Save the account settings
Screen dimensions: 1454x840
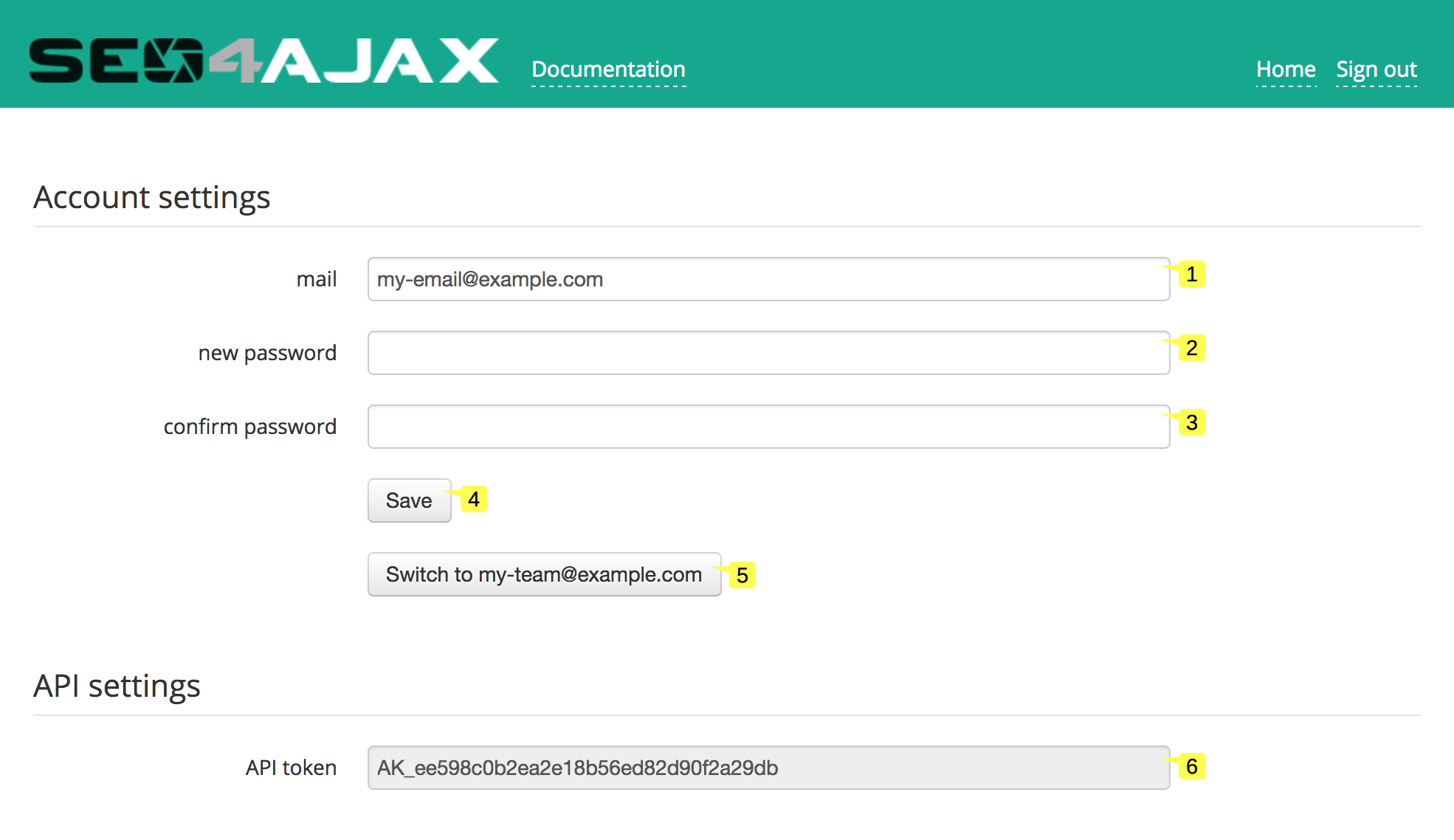click(409, 500)
